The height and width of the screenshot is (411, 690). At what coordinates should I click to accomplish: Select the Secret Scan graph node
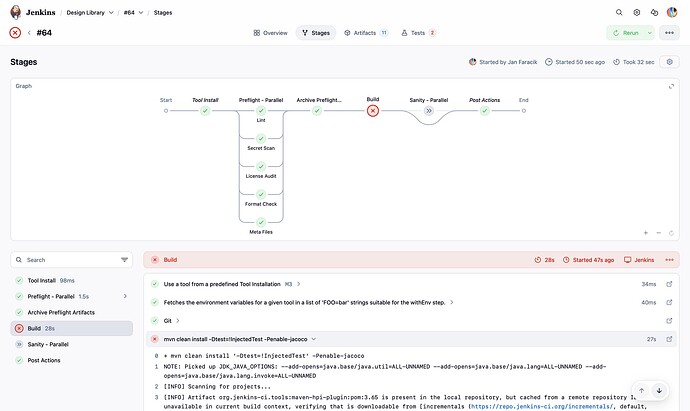pos(261,139)
